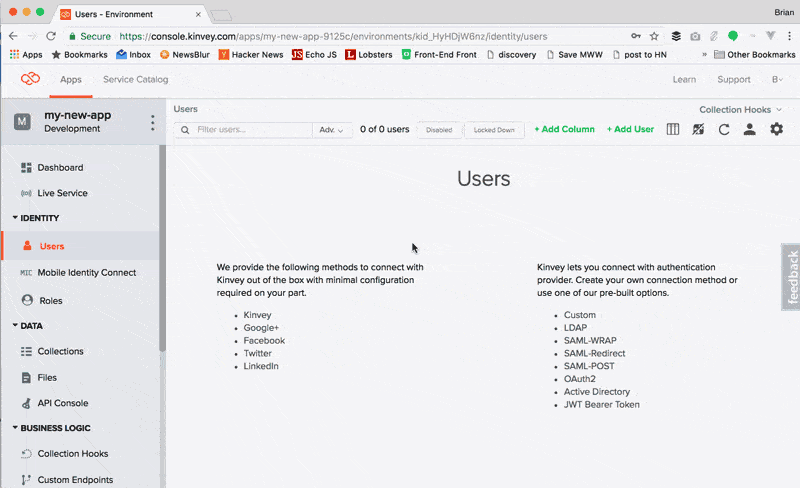Open the Adv. search dropdown
The image size is (800, 488).
(x=333, y=130)
